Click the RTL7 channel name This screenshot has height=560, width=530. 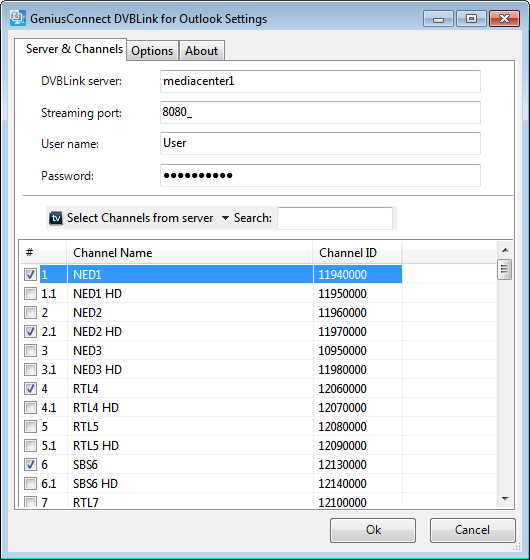[85, 502]
